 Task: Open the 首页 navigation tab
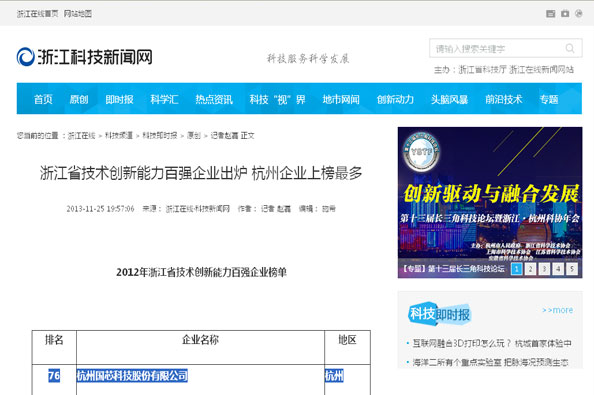click(43, 99)
